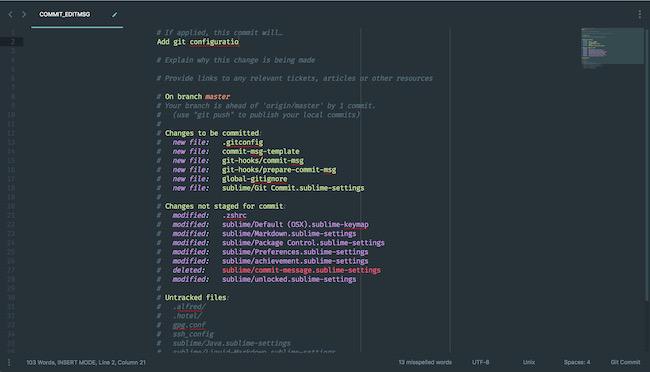
Task: Open the UTF-8 encoding selector
Action: (480, 362)
